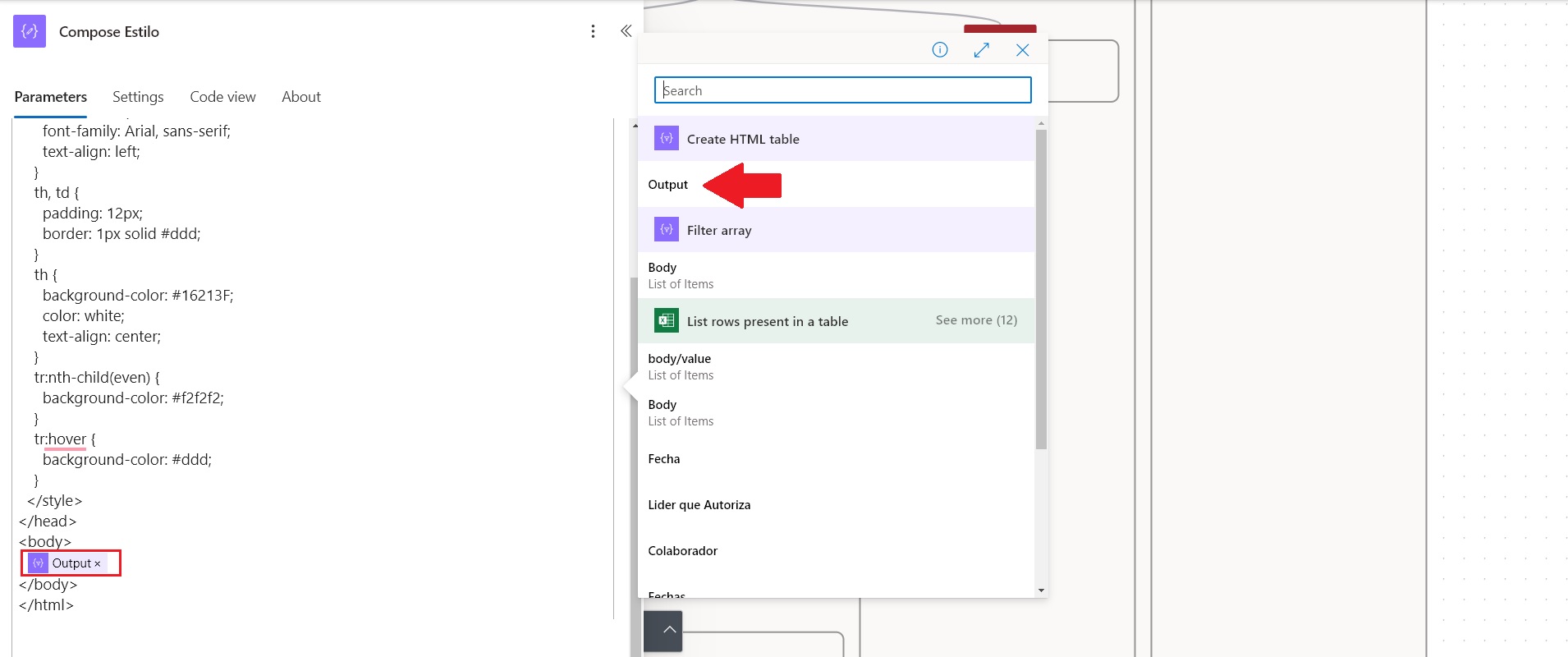
Task: Choose body/value List of Items
Action: 680,366
